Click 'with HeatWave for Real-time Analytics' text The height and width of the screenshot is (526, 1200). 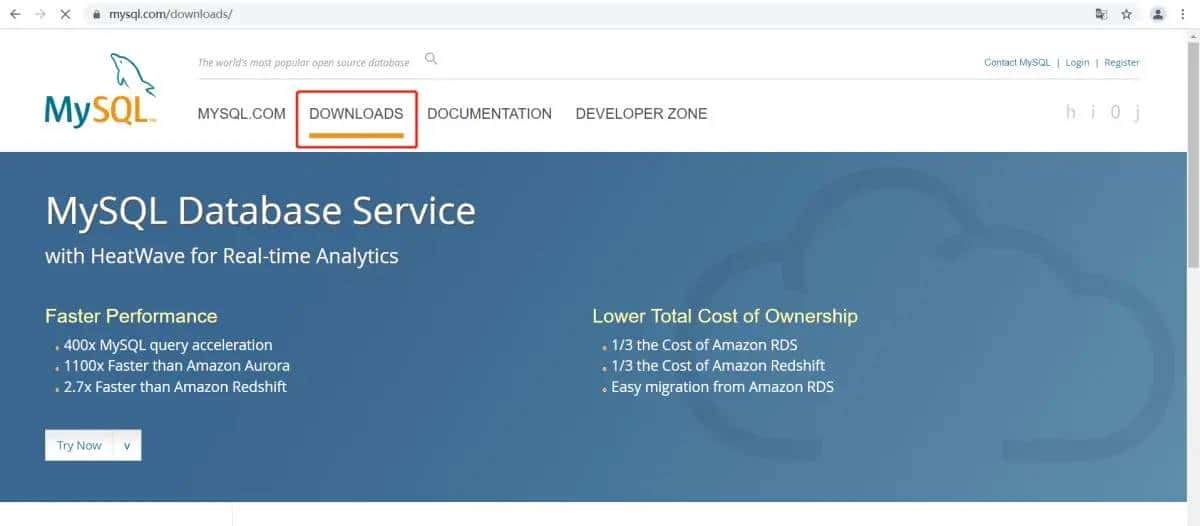click(222, 256)
